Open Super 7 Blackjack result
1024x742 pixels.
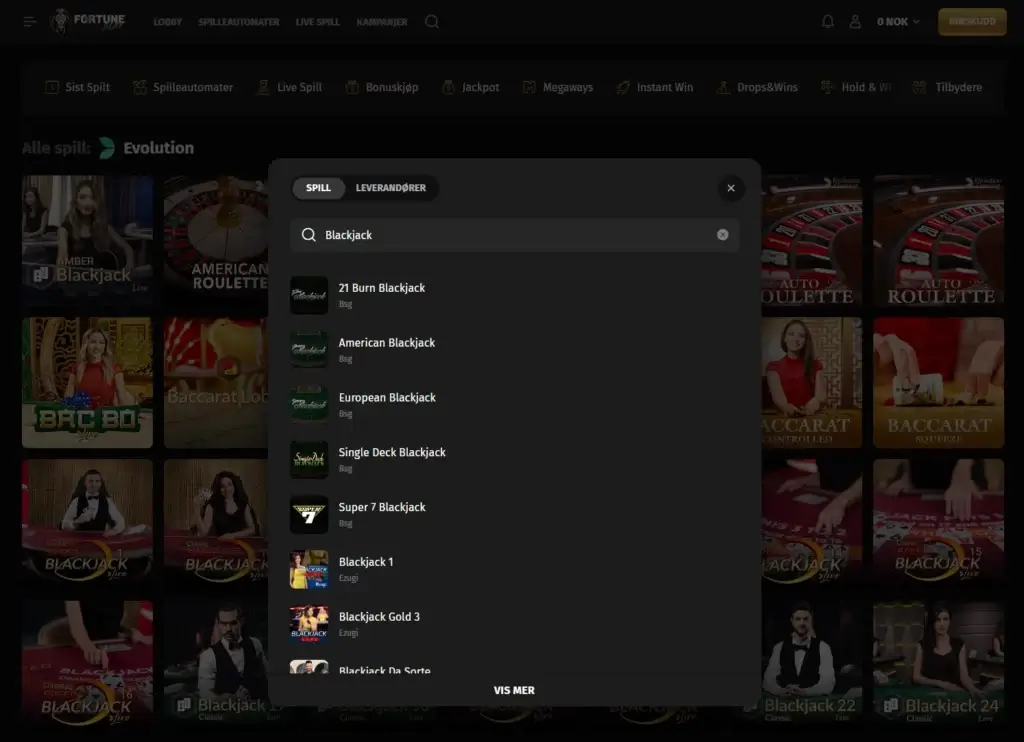[515, 515]
